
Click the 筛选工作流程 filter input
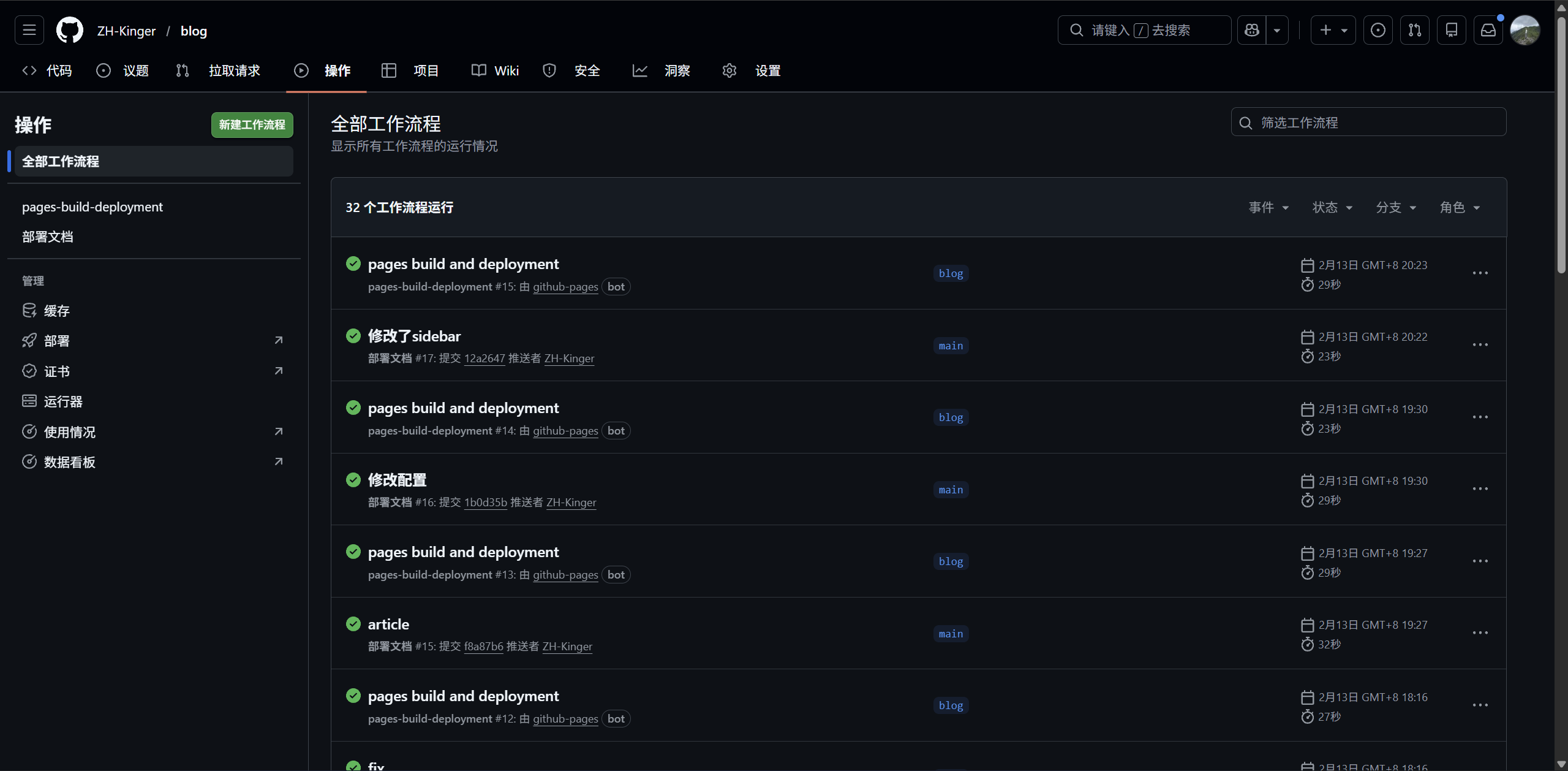(1369, 123)
